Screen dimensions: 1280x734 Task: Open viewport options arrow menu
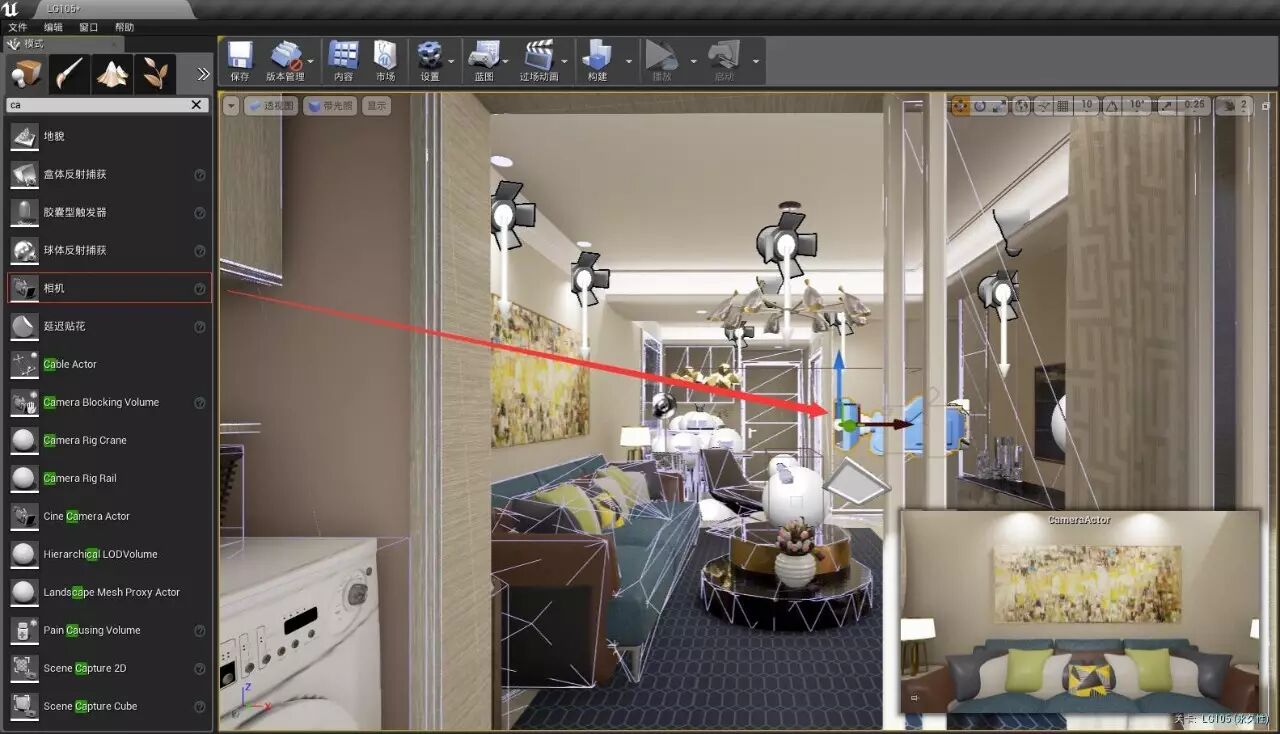[x=231, y=105]
